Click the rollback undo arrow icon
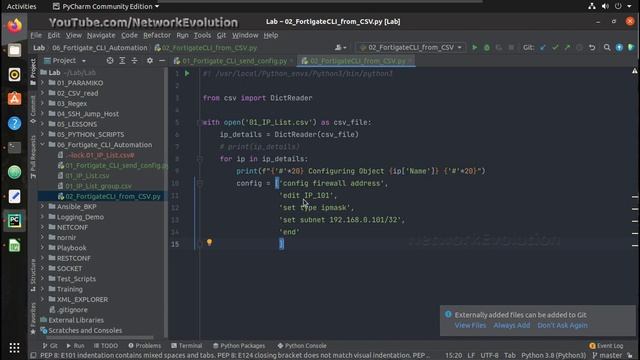The image size is (640, 360). (592, 48)
